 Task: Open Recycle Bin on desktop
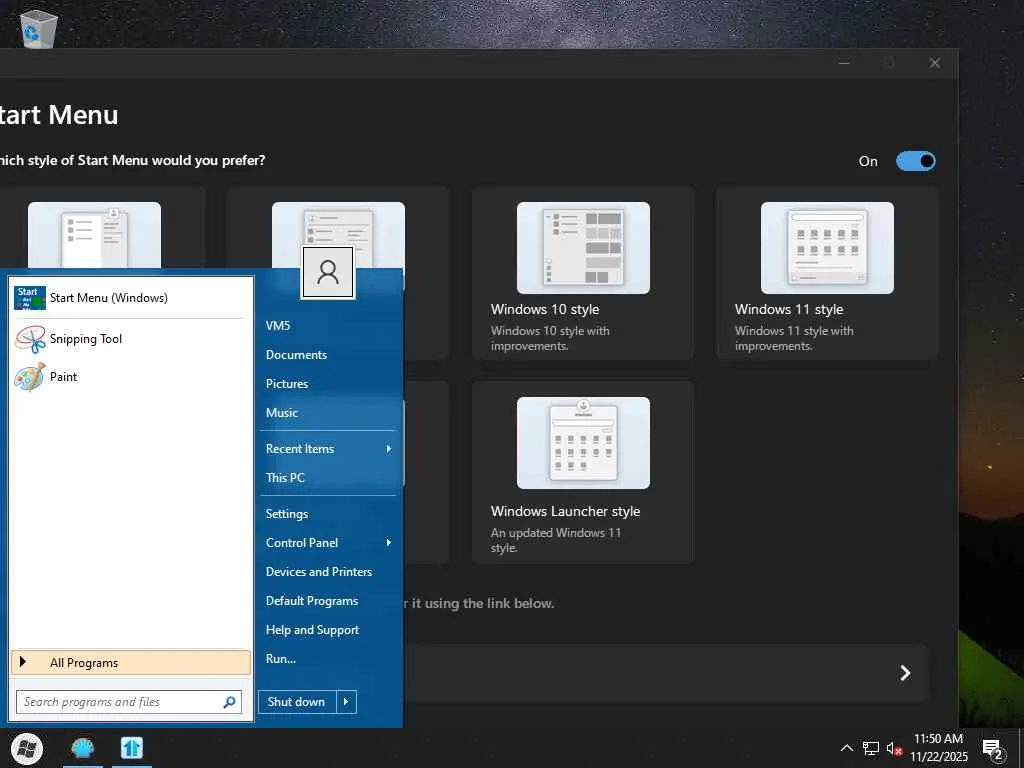click(x=39, y=28)
